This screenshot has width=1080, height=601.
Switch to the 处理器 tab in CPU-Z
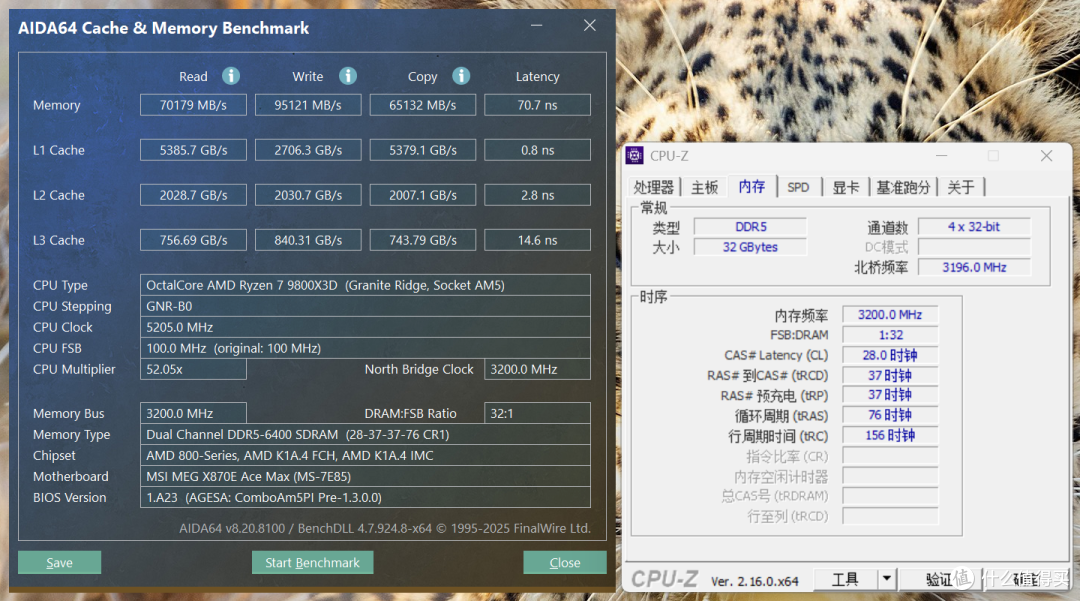click(654, 187)
